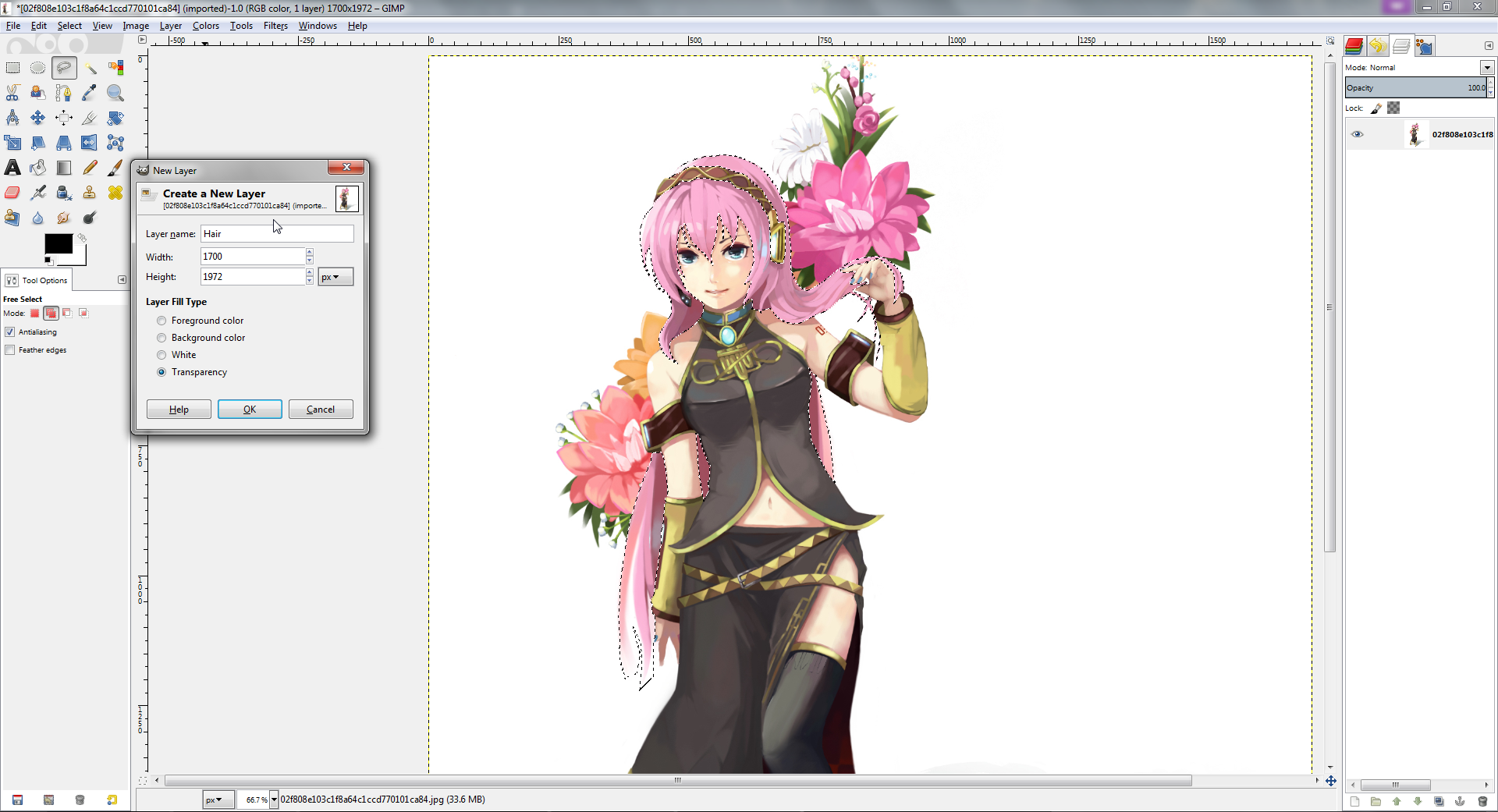The width and height of the screenshot is (1498, 812).
Task: Select the Heal bandage tool
Action: click(115, 193)
